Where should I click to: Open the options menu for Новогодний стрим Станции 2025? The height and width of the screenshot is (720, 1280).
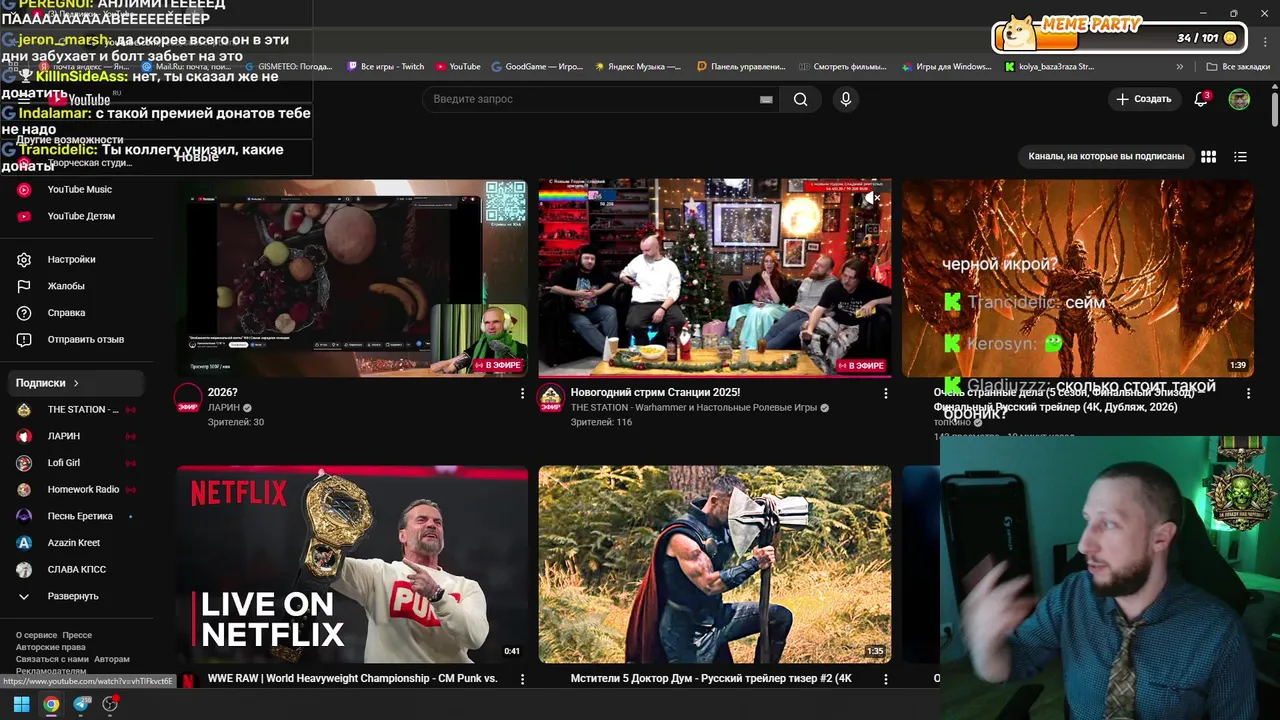(x=885, y=394)
